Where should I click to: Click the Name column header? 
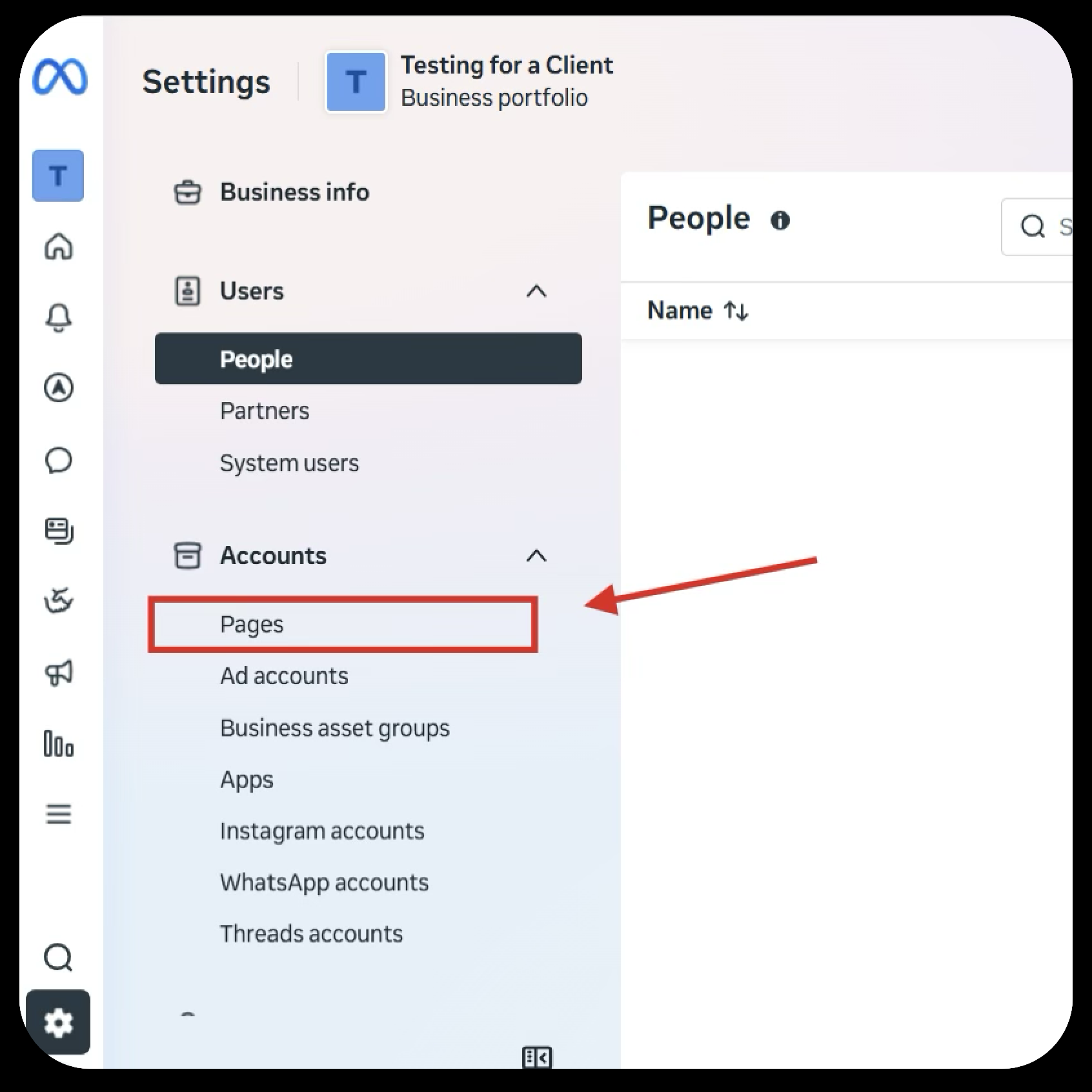click(680, 310)
